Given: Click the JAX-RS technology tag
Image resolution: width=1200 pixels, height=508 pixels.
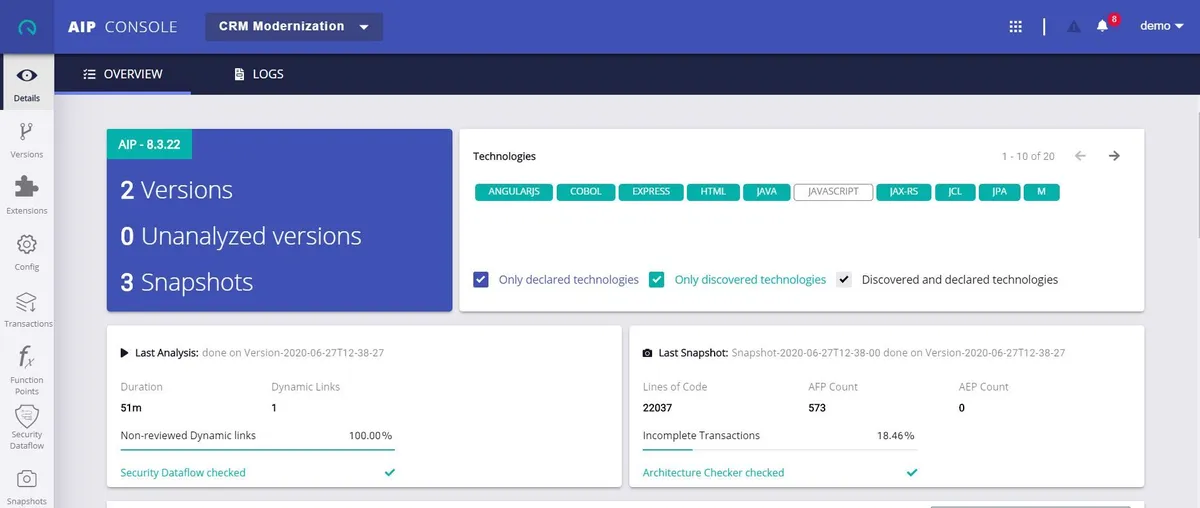Looking at the screenshot, I should [x=904, y=192].
